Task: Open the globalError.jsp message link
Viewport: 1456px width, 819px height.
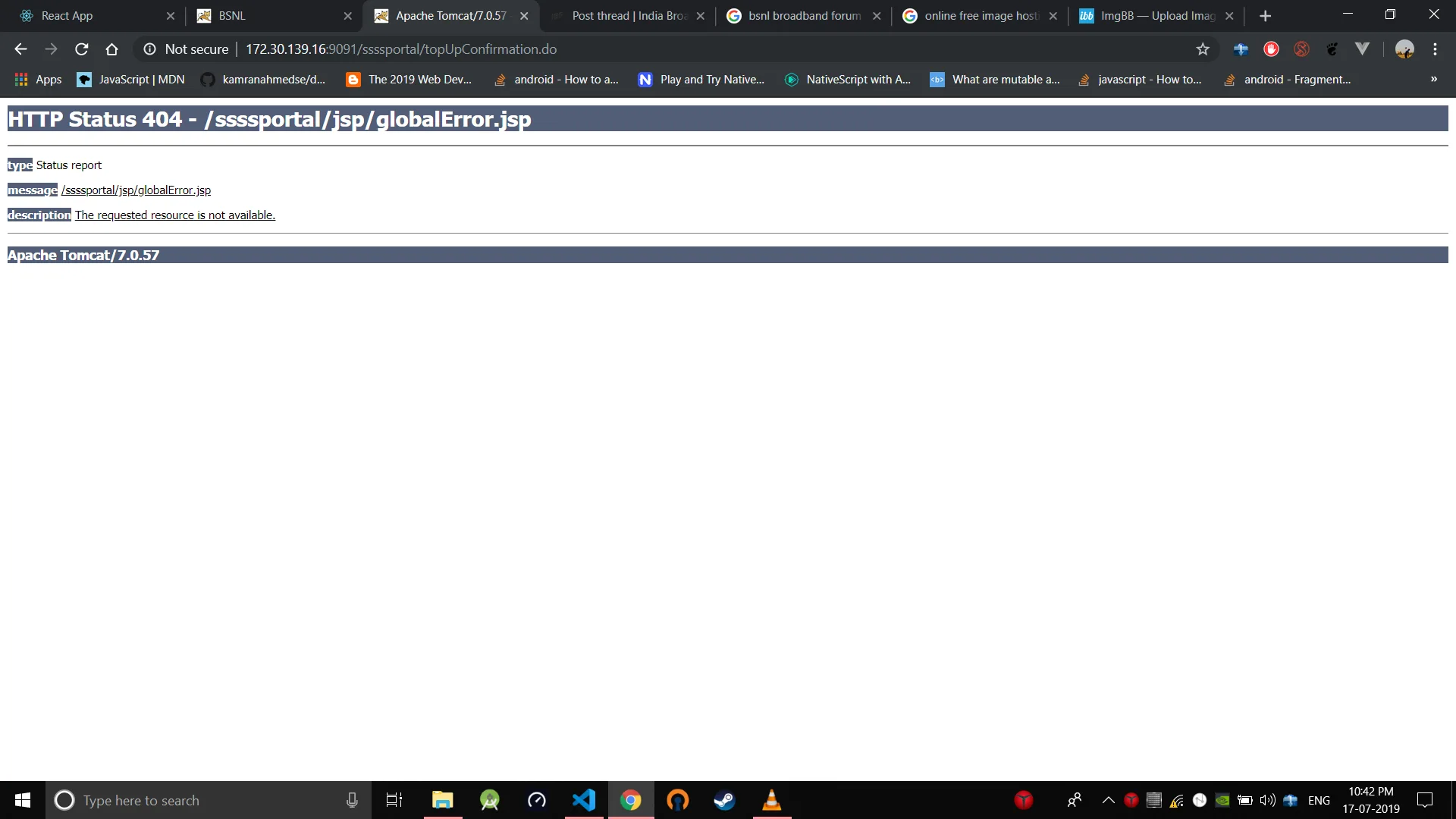Action: pos(136,190)
